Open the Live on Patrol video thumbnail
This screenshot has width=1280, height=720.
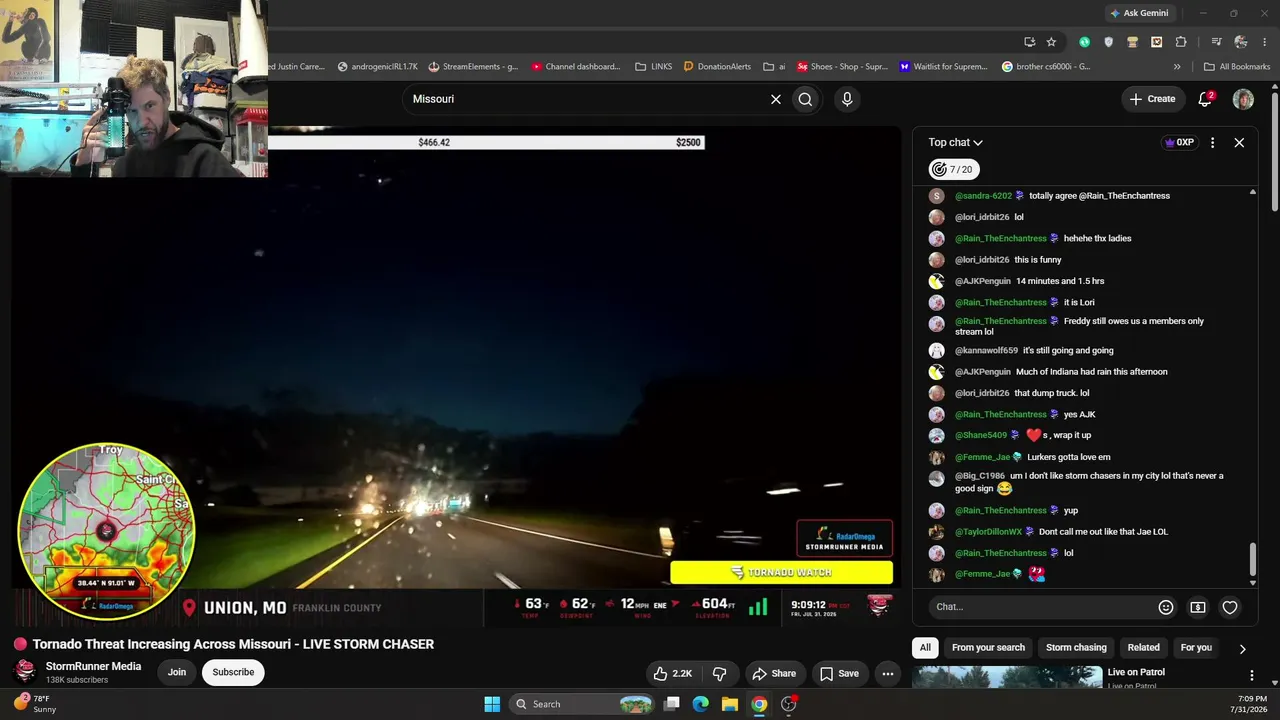(x=1007, y=678)
